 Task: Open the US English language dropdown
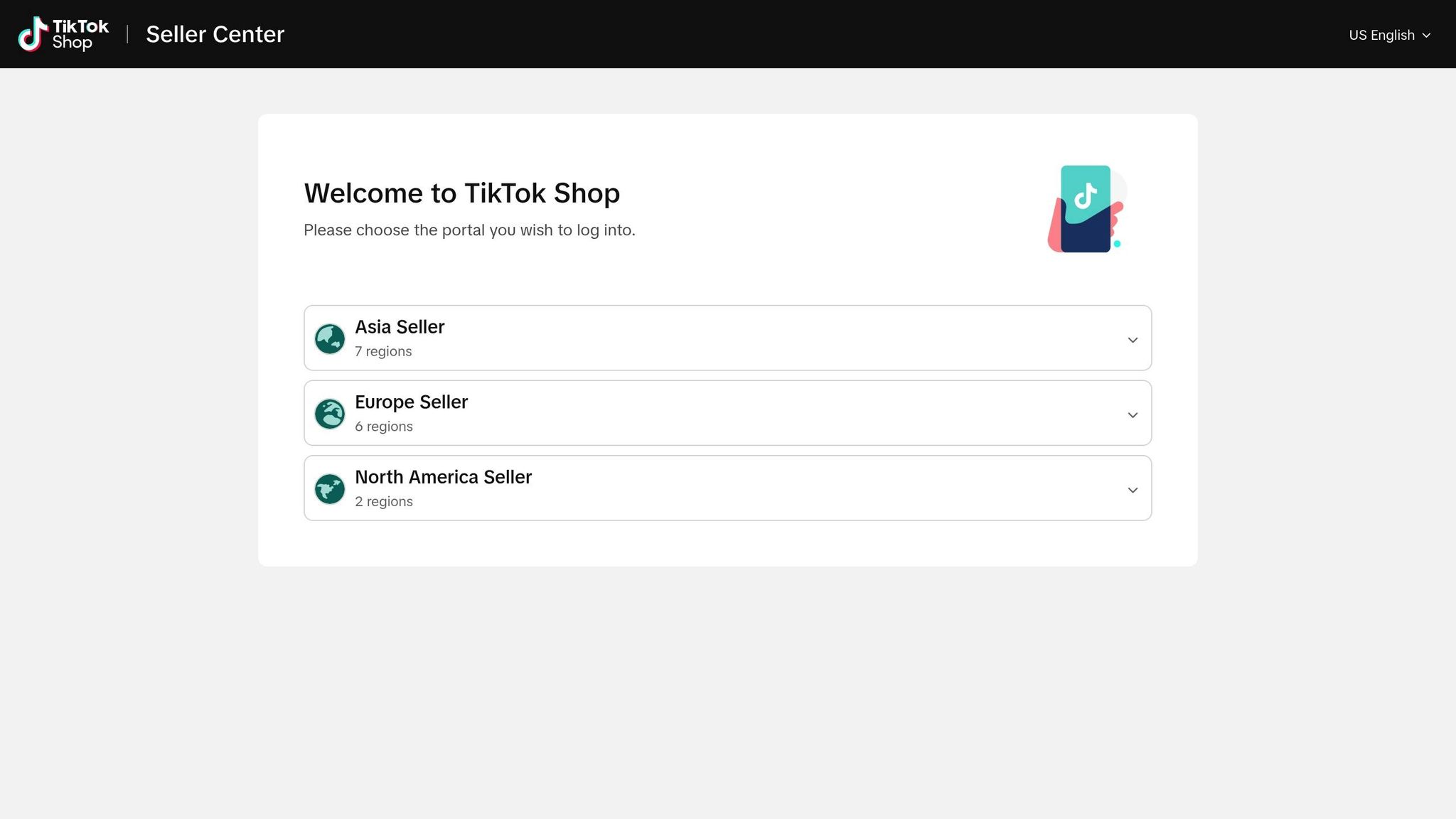coord(1381,35)
